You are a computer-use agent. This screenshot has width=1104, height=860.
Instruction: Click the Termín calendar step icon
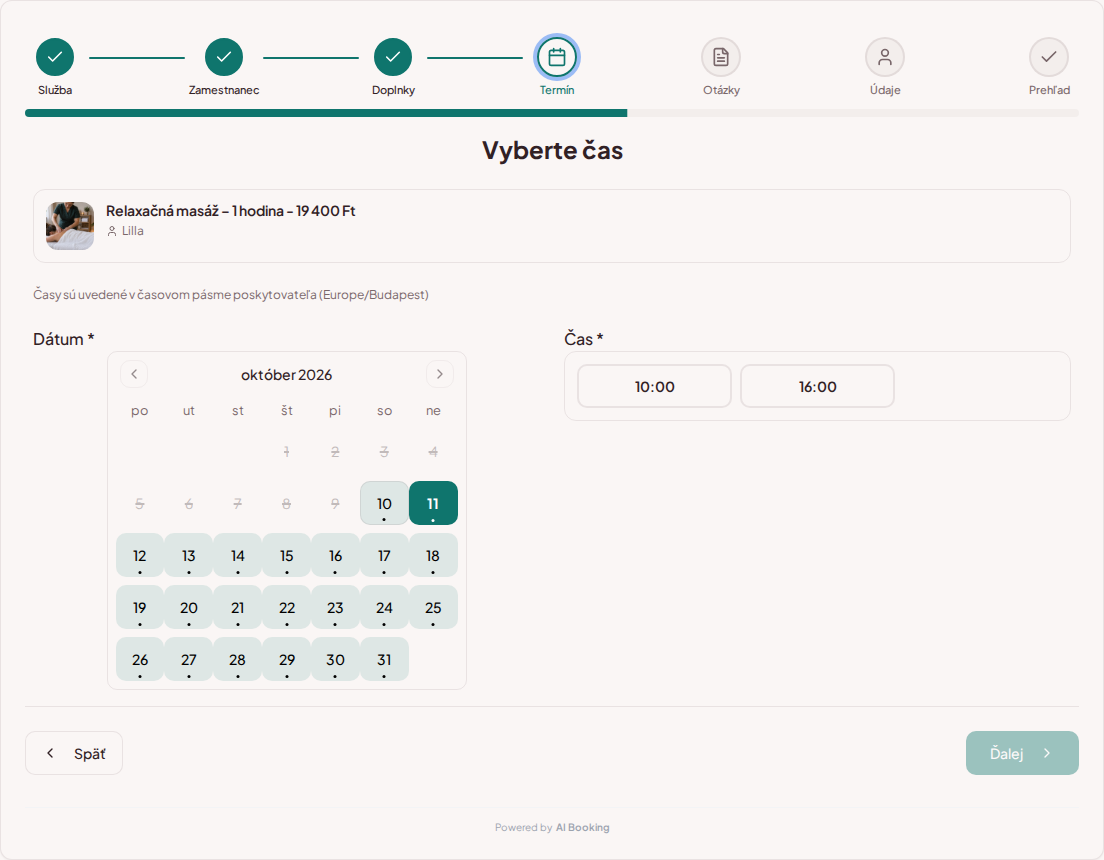(x=557, y=57)
